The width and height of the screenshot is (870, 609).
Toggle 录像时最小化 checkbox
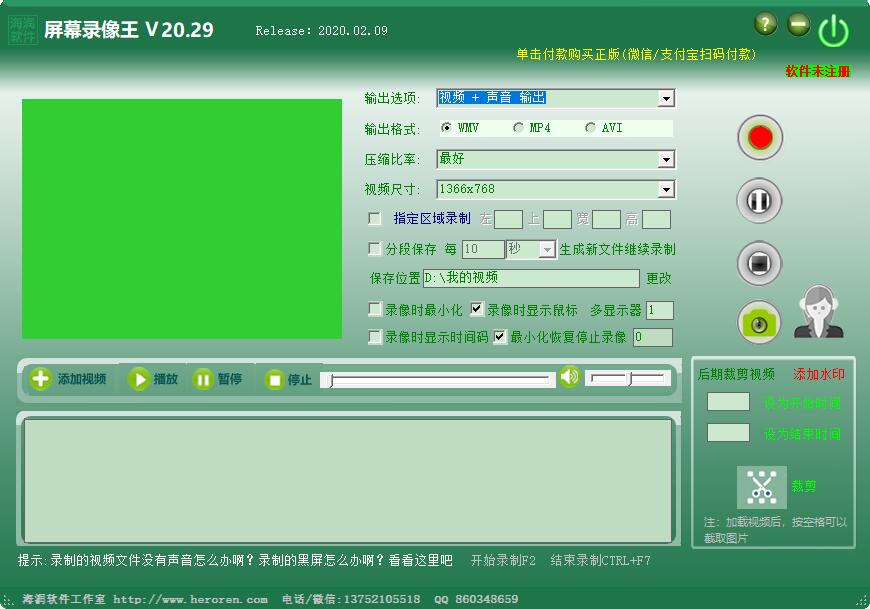coord(375,309)
